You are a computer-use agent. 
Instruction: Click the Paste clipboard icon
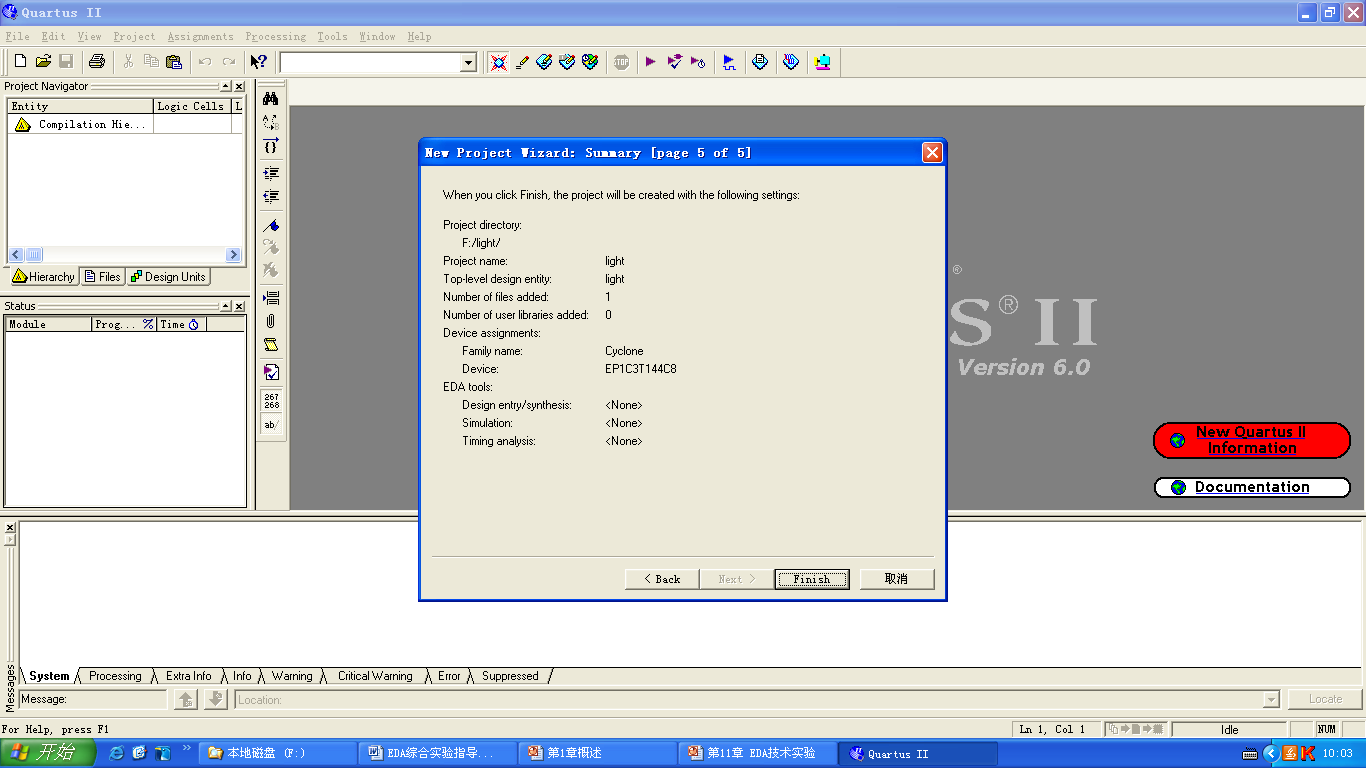tap(174, 62)
